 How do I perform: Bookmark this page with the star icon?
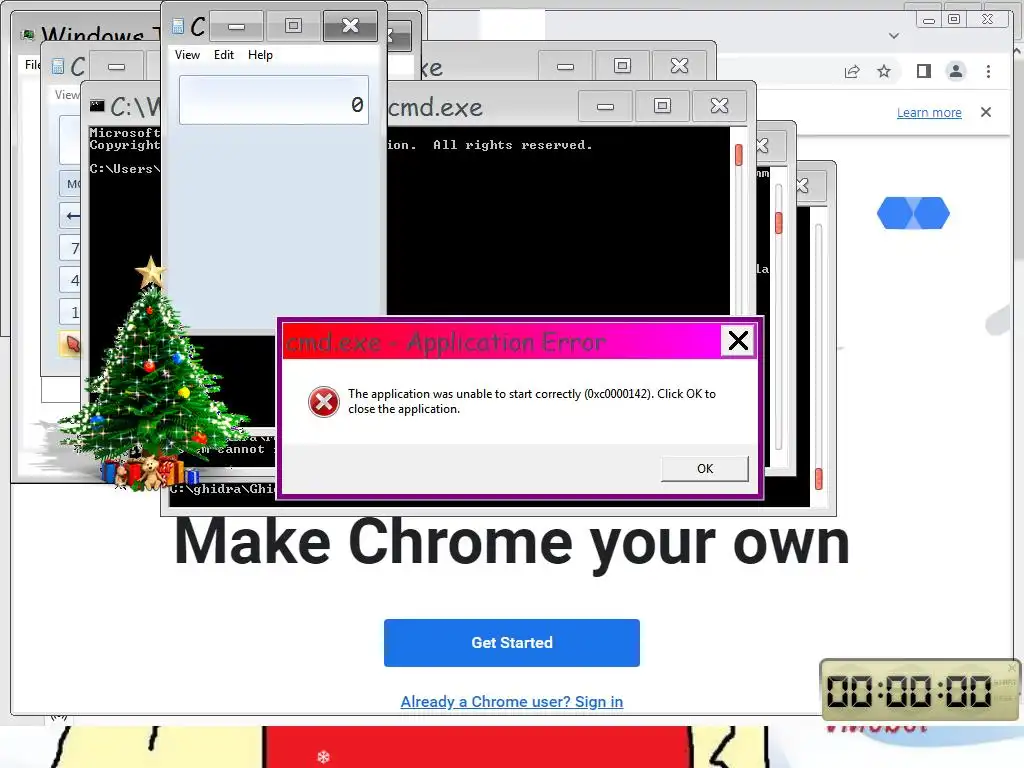pos(884,71)
